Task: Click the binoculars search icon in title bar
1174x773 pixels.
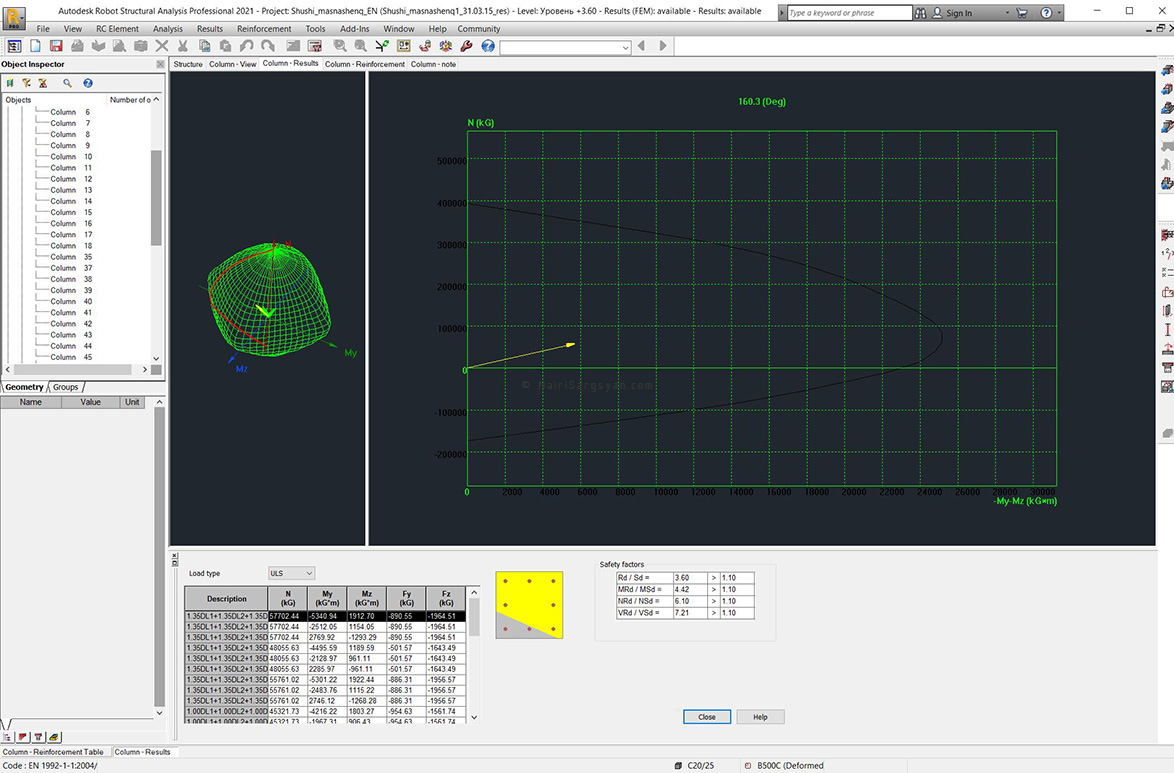Action: [920, 13]
